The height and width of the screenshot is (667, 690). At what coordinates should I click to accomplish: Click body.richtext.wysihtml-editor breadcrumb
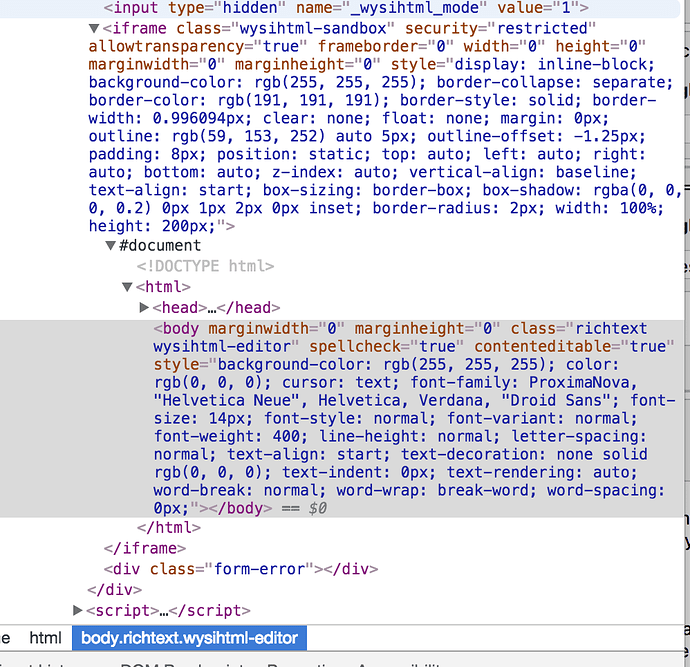pyautogui.click(x=189, y=638)
